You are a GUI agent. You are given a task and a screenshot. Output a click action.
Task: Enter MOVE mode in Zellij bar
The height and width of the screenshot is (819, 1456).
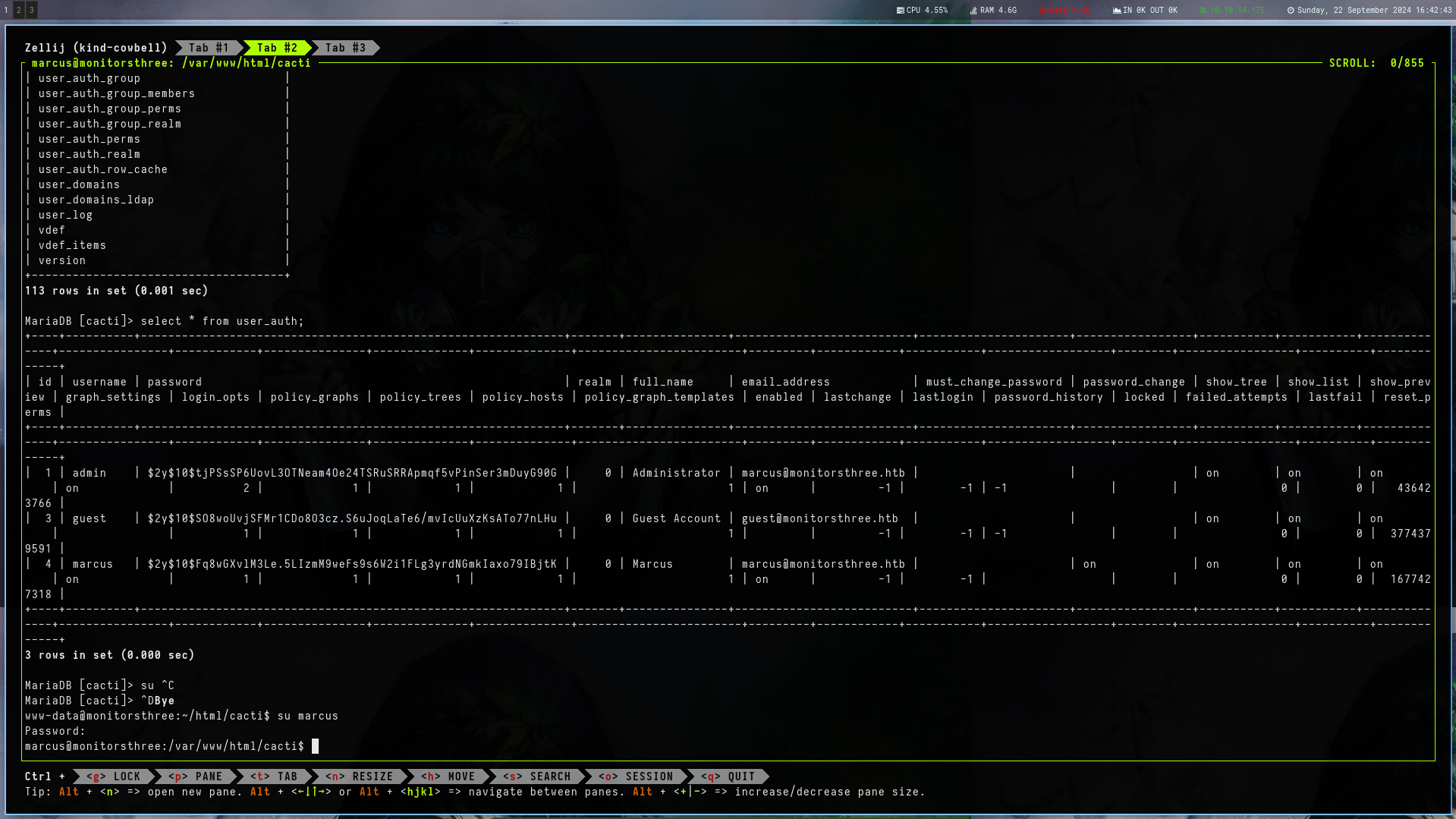(x=448, y=776)
